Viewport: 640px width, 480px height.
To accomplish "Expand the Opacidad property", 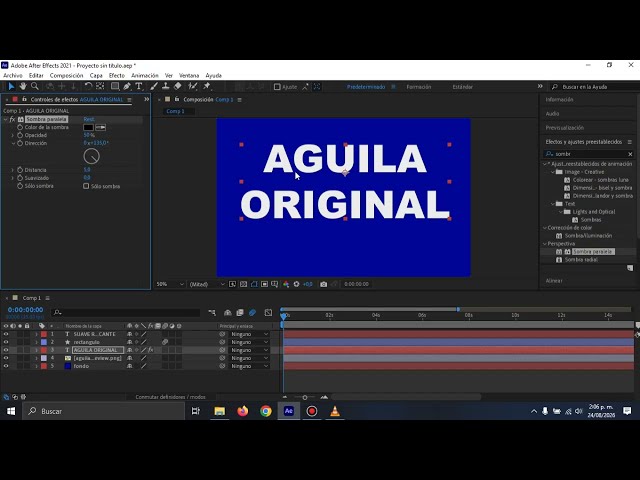I will [13, 135].
